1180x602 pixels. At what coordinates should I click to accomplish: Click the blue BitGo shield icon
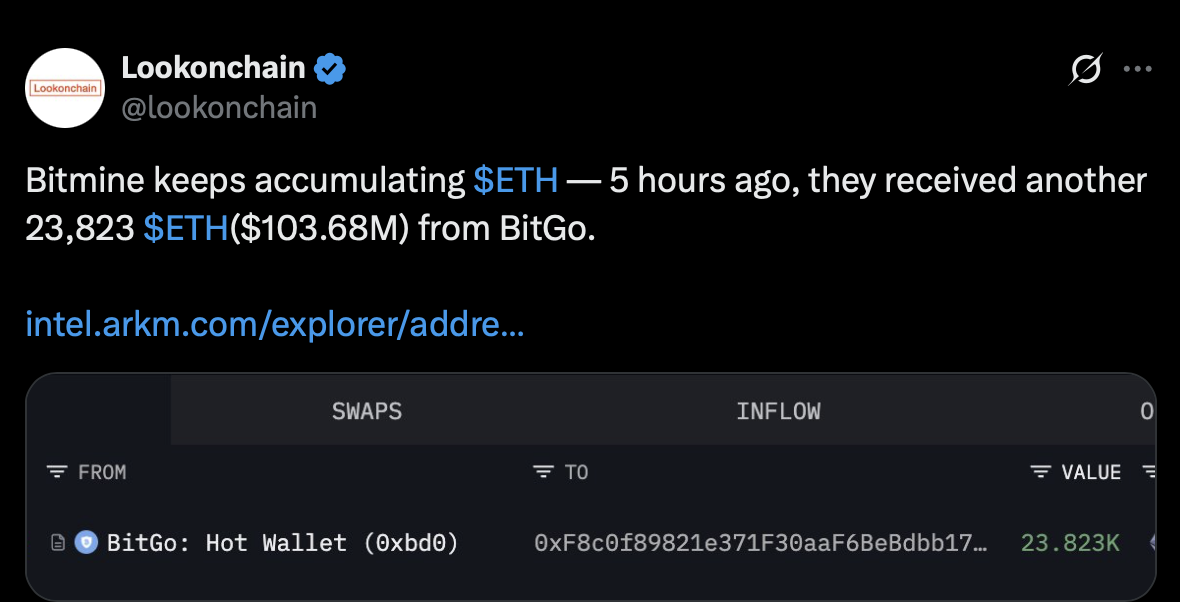tap(86, 543)
